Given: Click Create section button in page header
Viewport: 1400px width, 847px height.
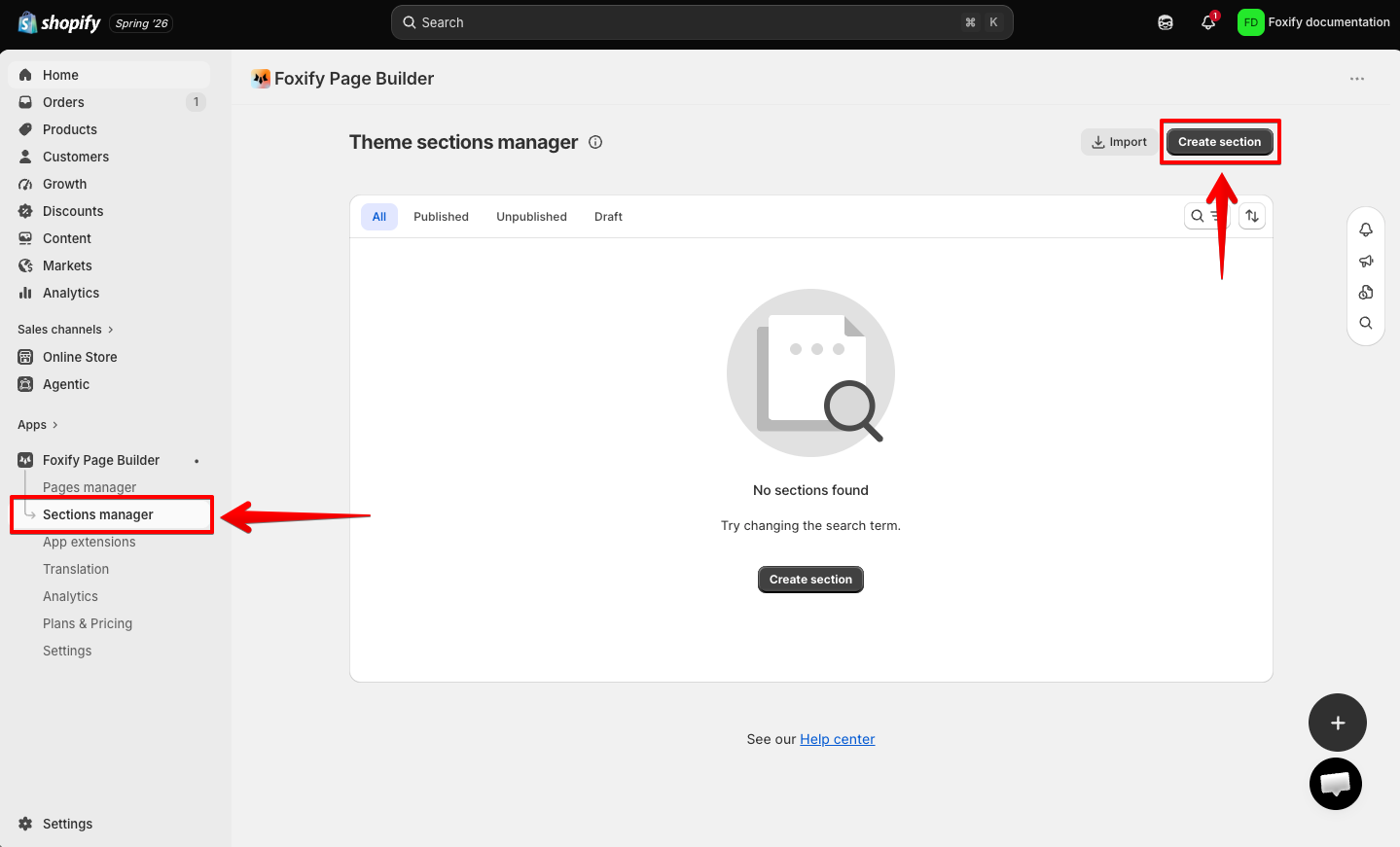Looking at the screenshot, I should click(x=1220, y=142).
